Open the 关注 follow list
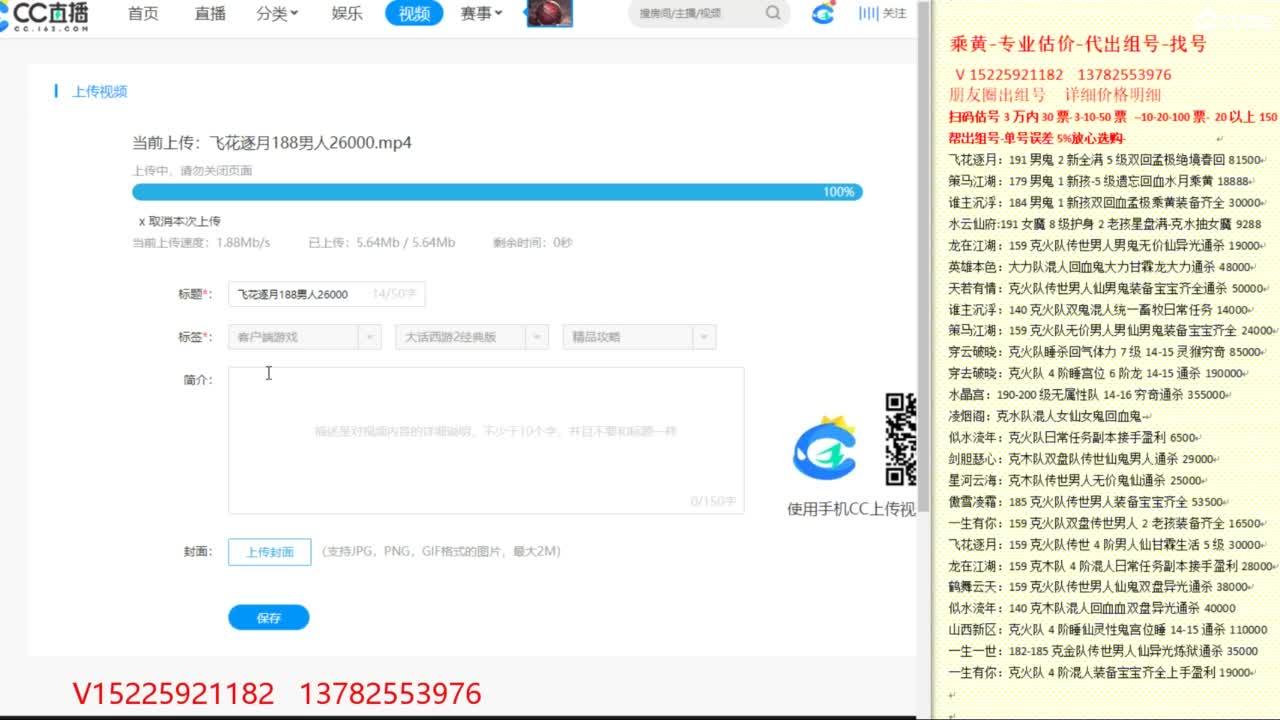 883,14
